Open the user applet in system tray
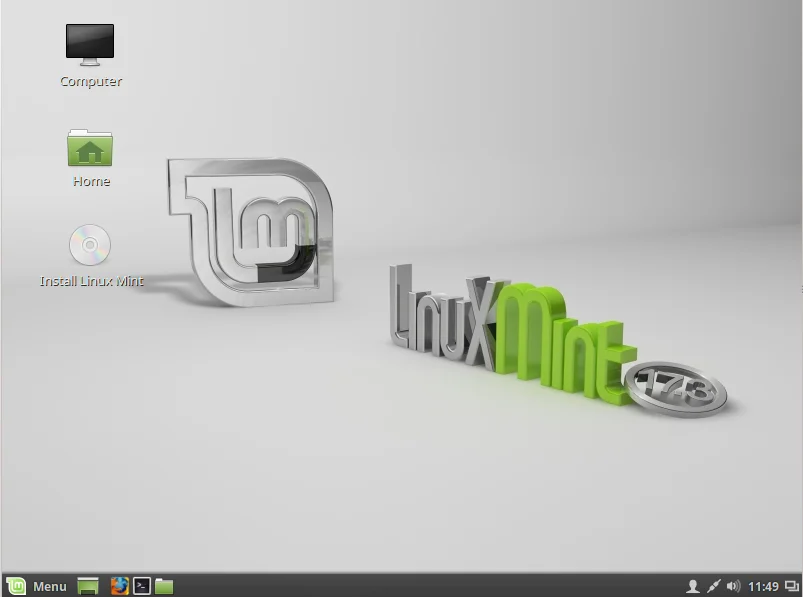This screenshot has height=597, width=803. (693, 586)
